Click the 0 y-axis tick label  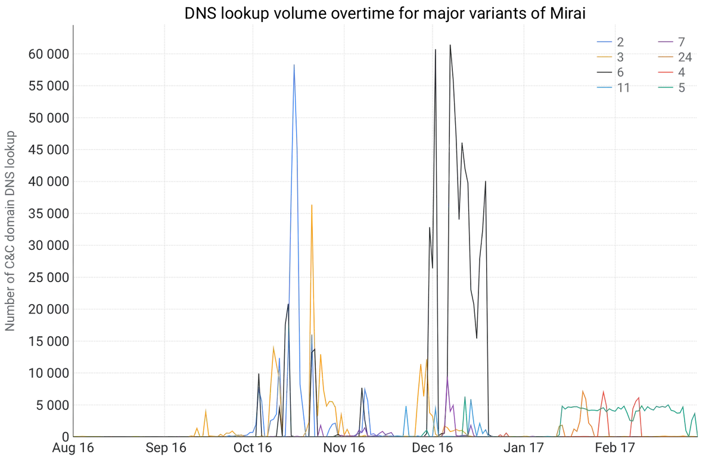pos(65,436)
